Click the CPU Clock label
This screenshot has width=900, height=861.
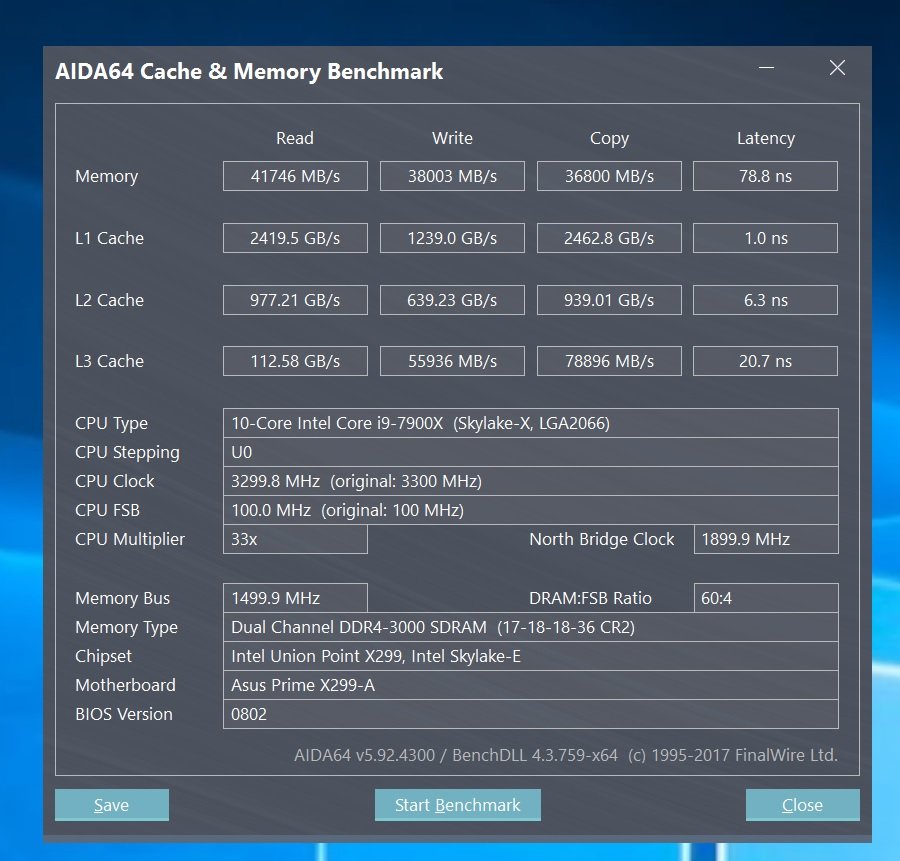(115, 481)
